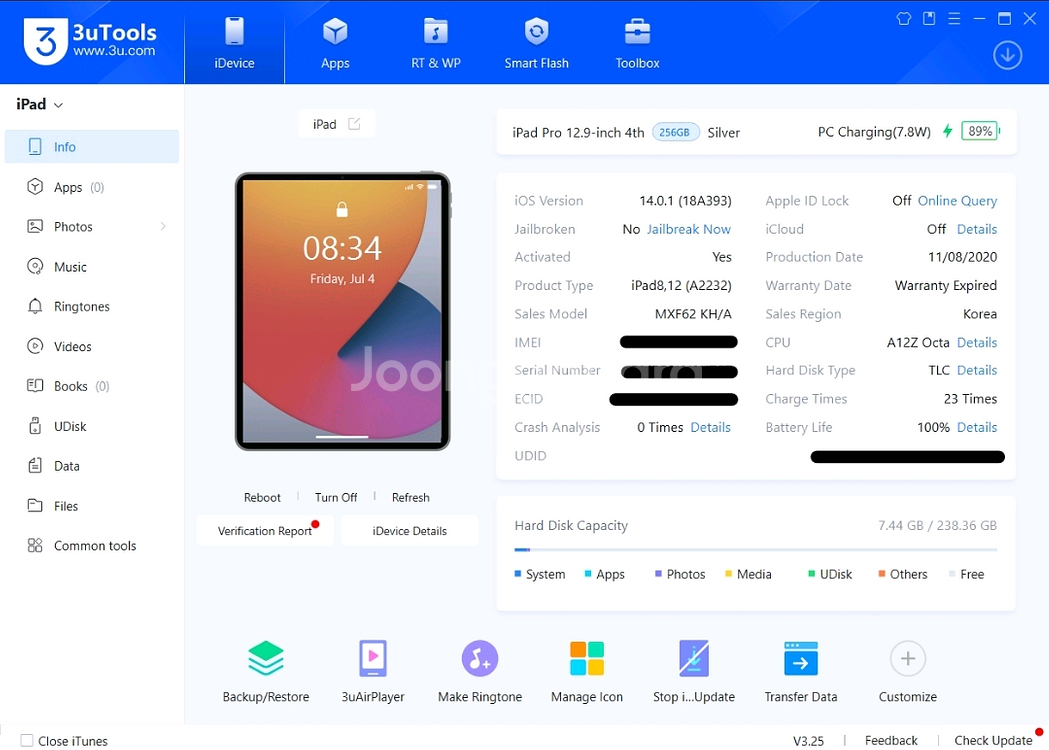The height and width of the screenshot is (750, 1049).
Task: Open Hard Disk Type Details link
Action: coord(977,371)
